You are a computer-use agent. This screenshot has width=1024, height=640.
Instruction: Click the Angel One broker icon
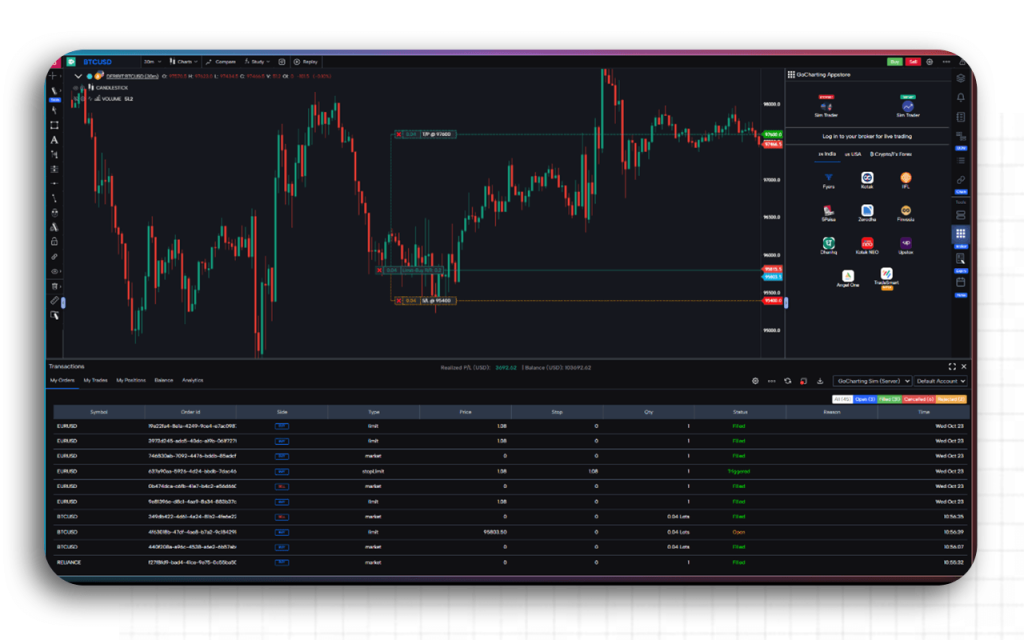coord(848,277)
